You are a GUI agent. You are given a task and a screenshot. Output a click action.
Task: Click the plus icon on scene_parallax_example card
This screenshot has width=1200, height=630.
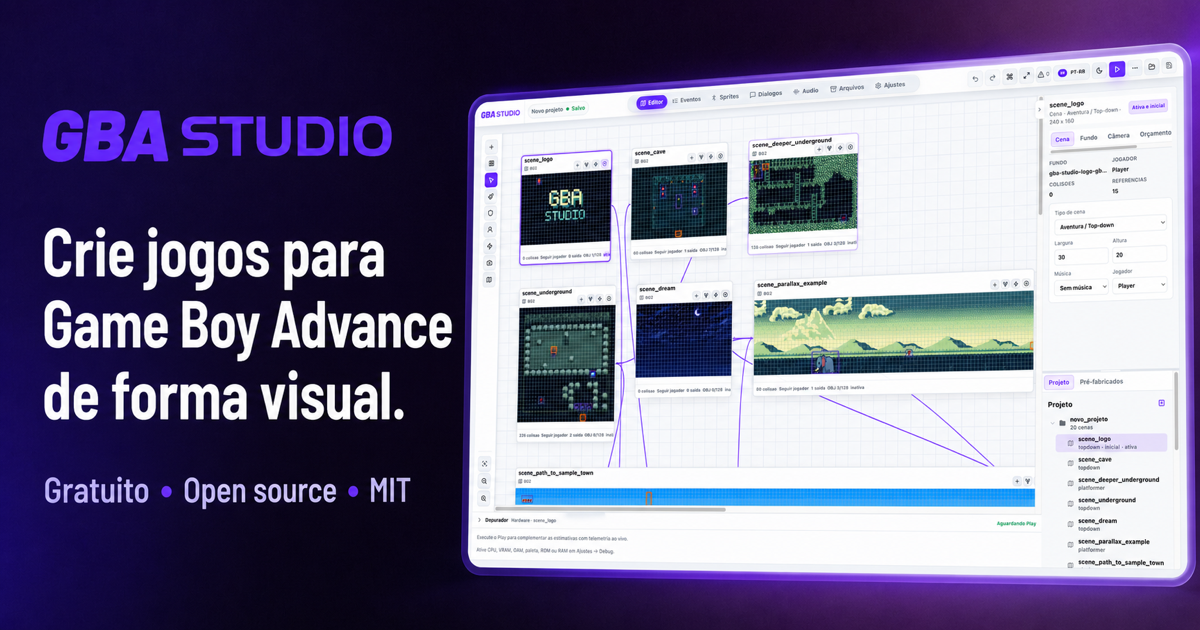(x=994, y=285)
